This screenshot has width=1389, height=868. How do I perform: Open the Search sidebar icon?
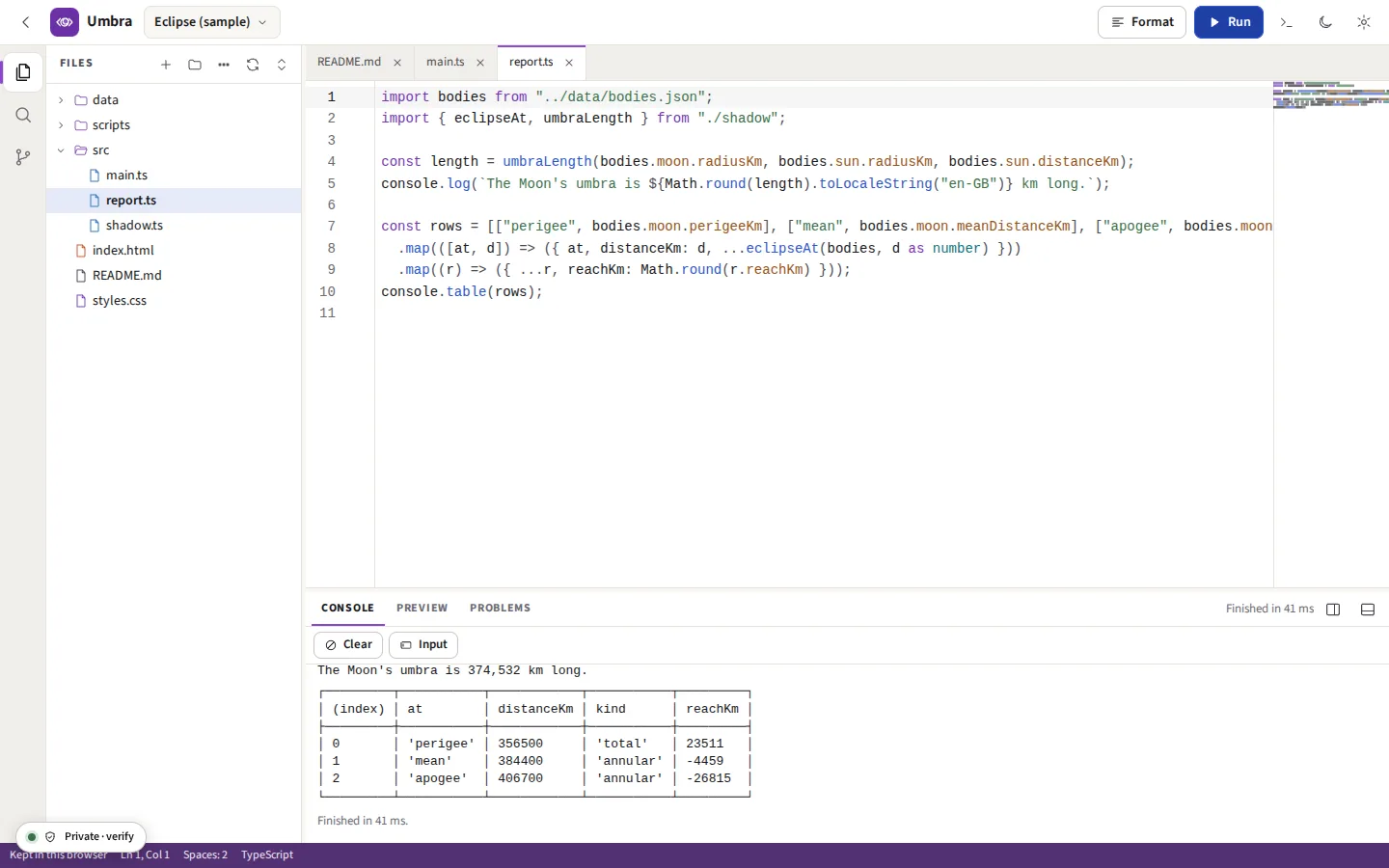coord(23,116)
